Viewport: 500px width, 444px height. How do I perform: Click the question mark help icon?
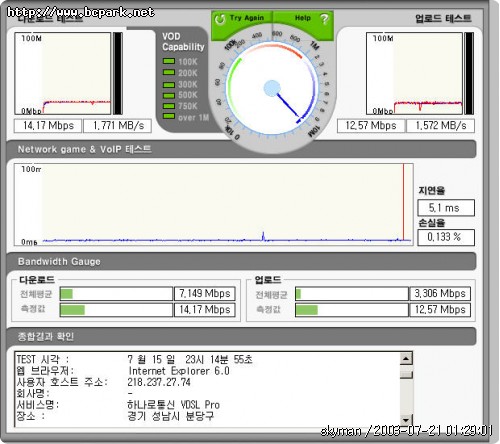point(324,19)
